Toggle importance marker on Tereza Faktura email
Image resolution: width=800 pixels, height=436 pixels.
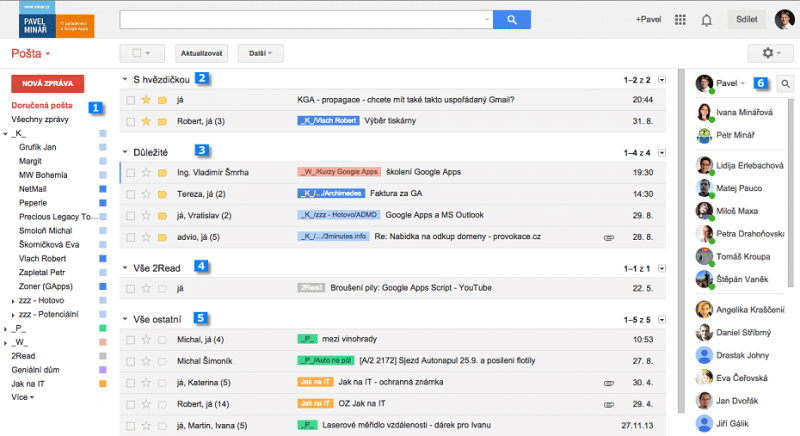pos(162,193)
